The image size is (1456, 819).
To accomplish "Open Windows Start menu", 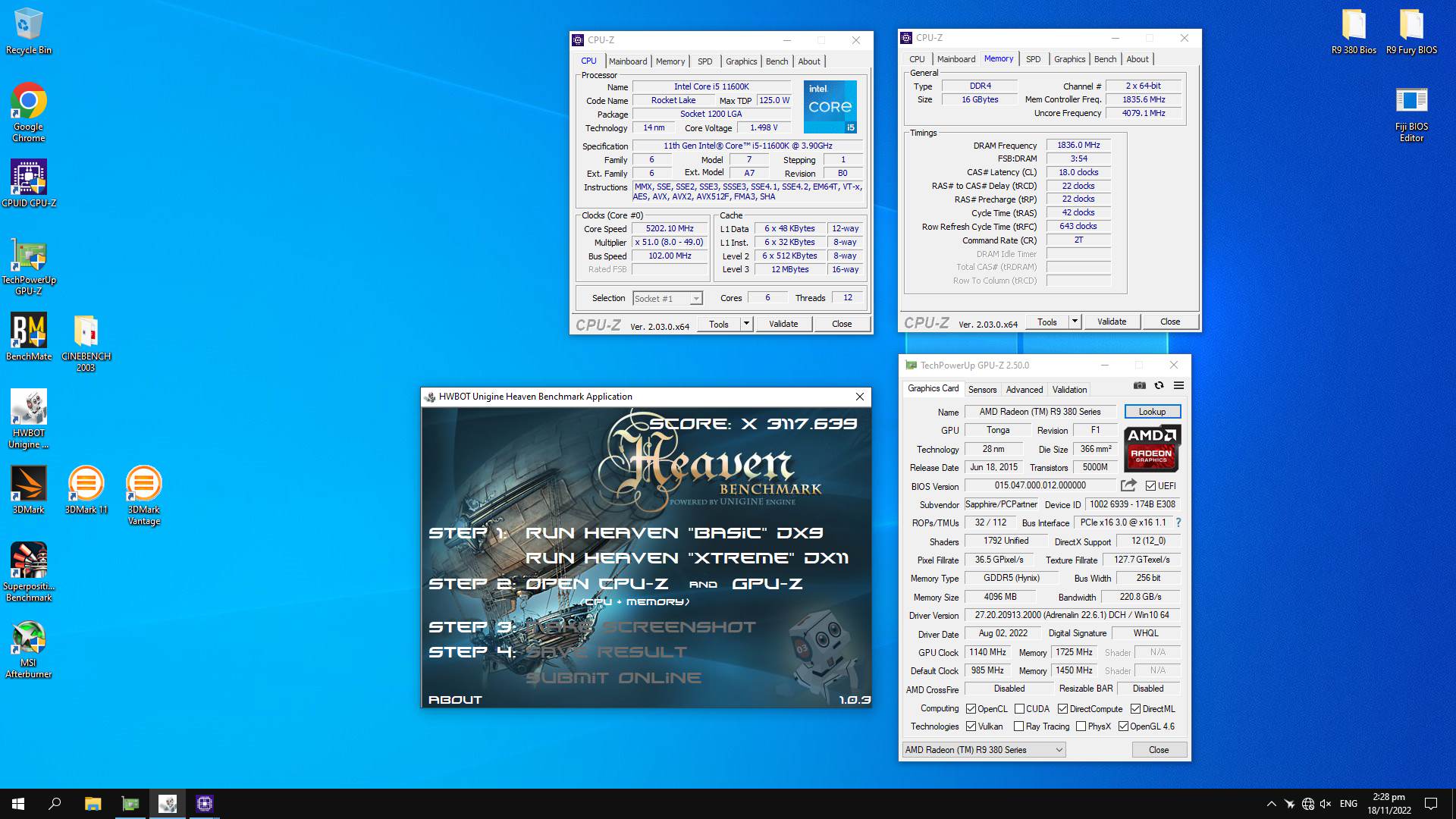I will pyautogui.click(x=18, y=804).
